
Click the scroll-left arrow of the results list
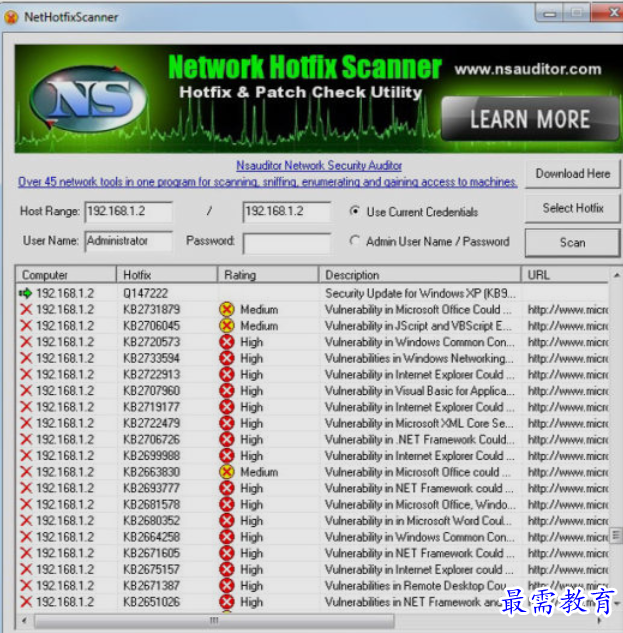click(24, 620)
